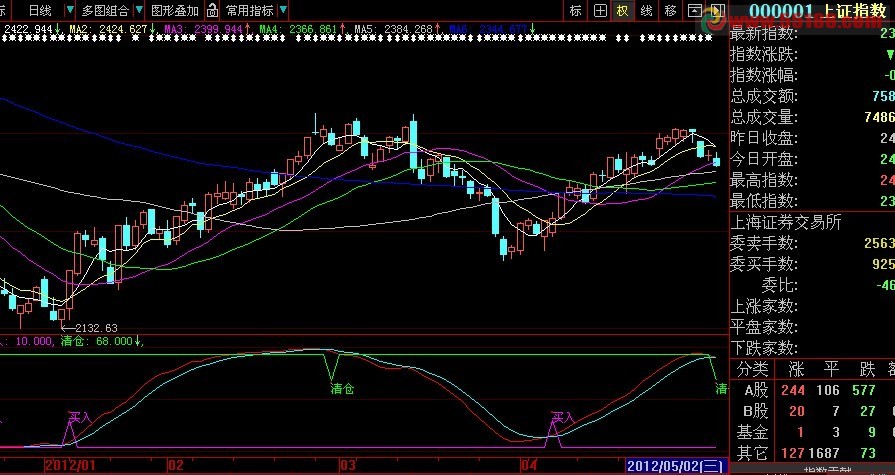Image resolution: width=895 pixels, height=475 pixels.
Task: Click the 最低指数 row label
Action: click(x=764, y=201)
